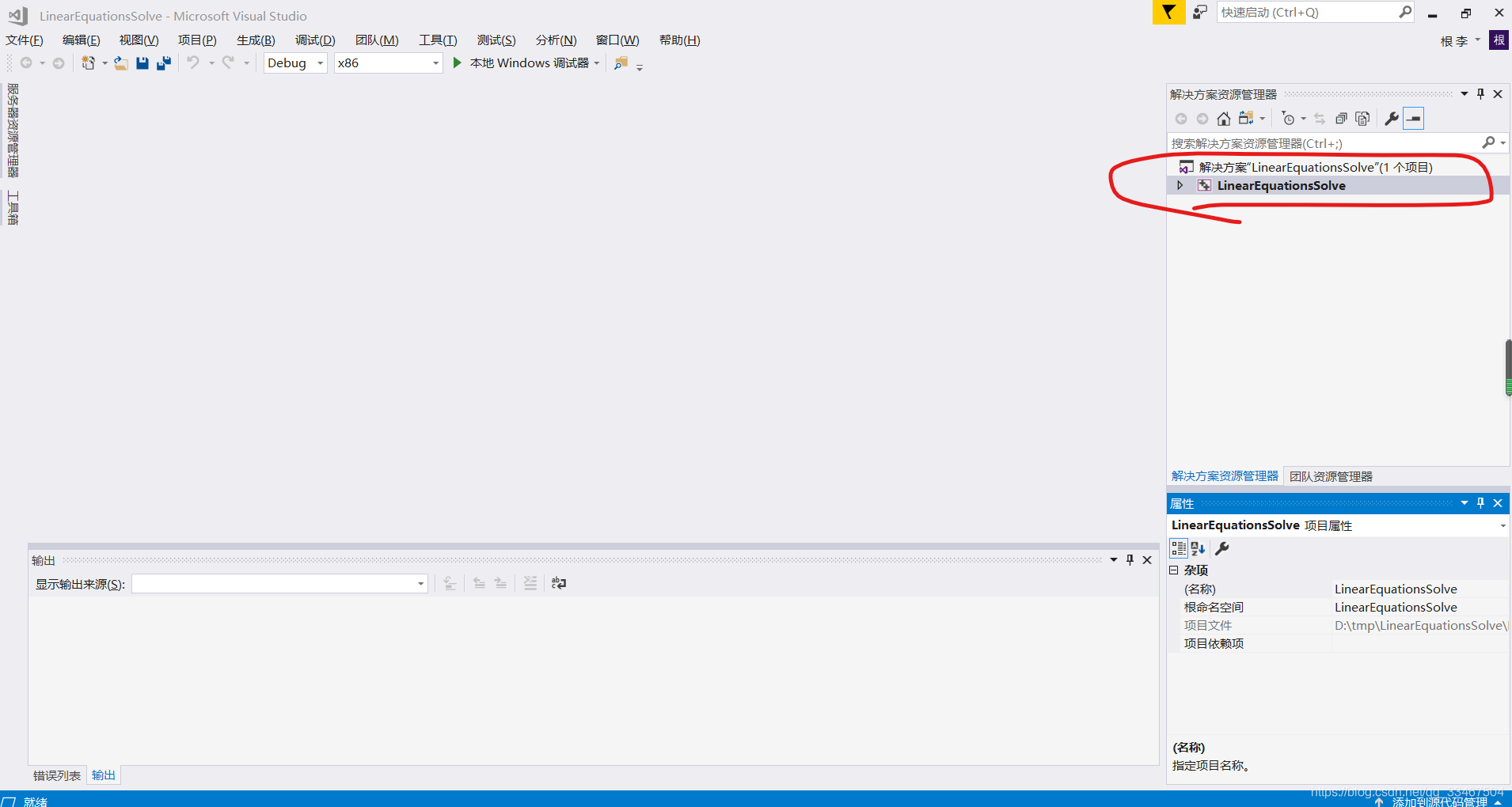Click 添加到源代码管理 in the status bar
Image resolution: width=1512 pixels, height=807 pixels.
click(x=1439, y=801)
